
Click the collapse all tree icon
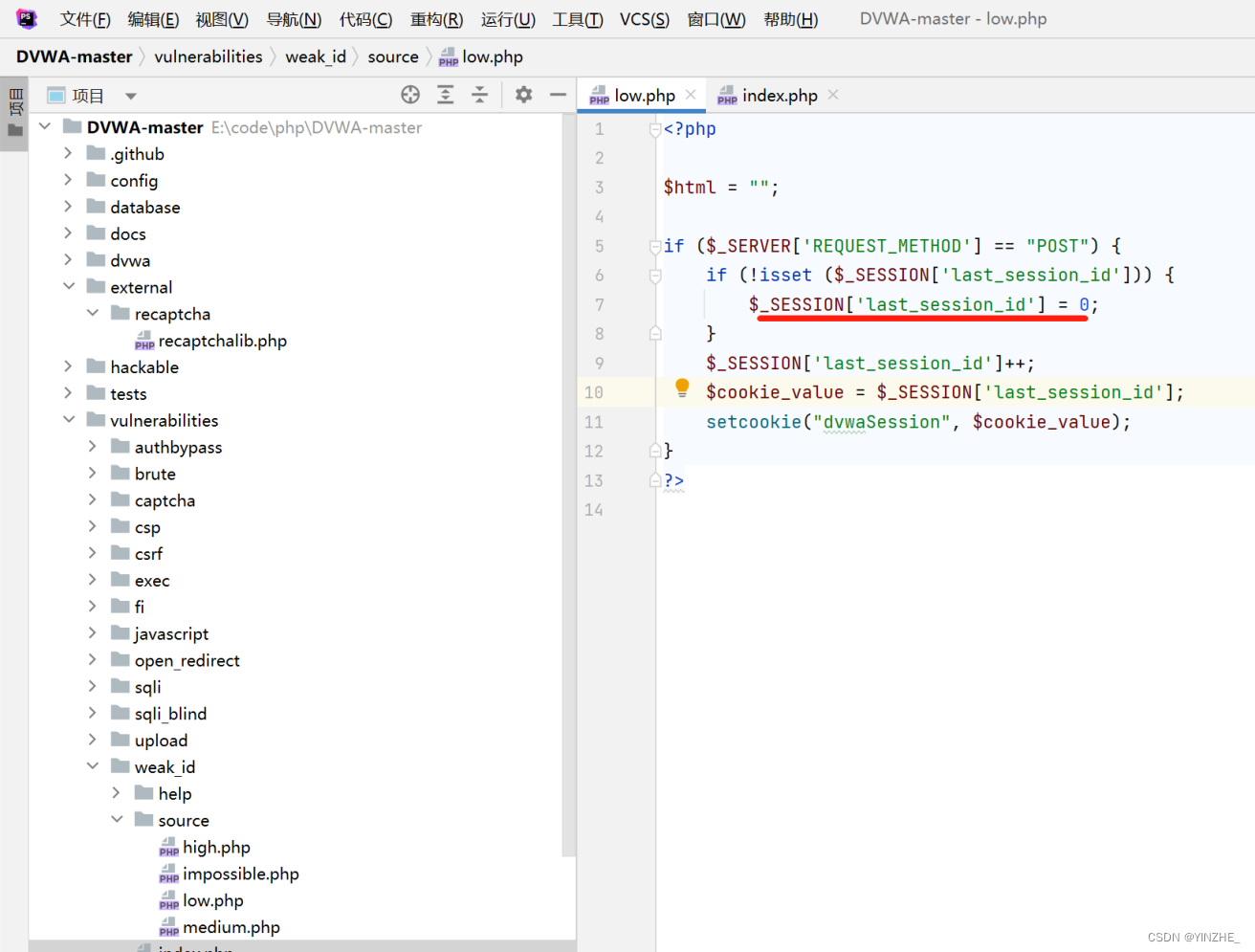(x=480, y=94)
